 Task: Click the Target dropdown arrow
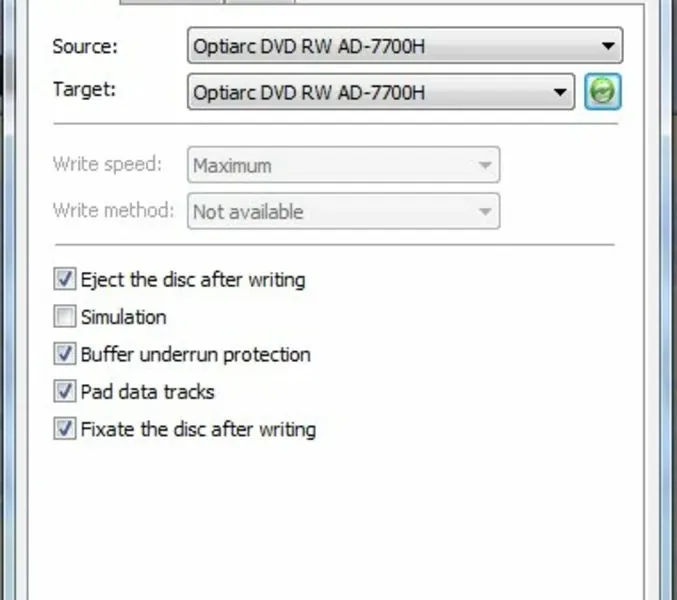(x=559, y=93)
